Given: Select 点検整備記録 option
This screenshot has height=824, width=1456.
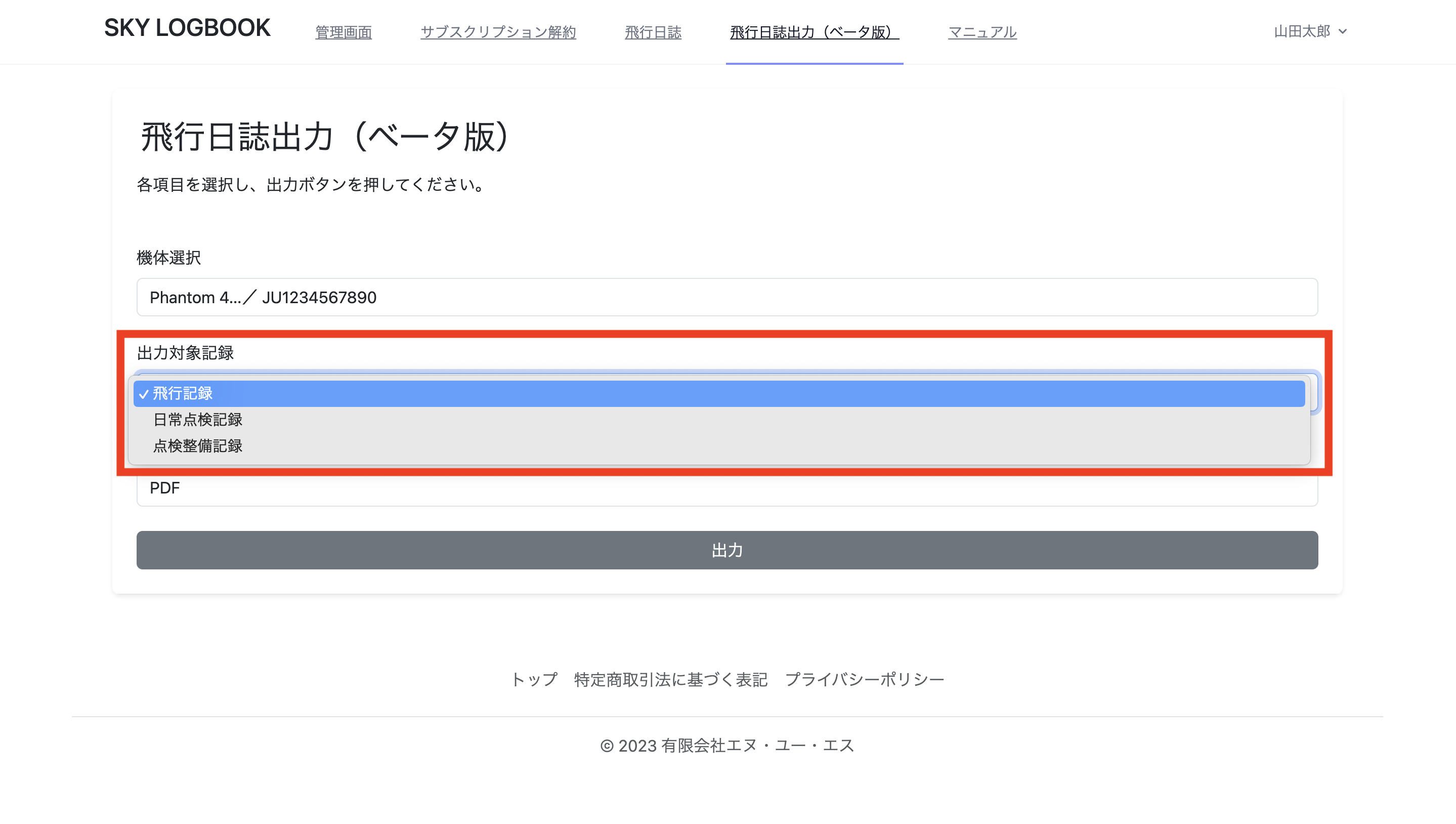Looking at the screenshot, I should (x=197, y=446).
